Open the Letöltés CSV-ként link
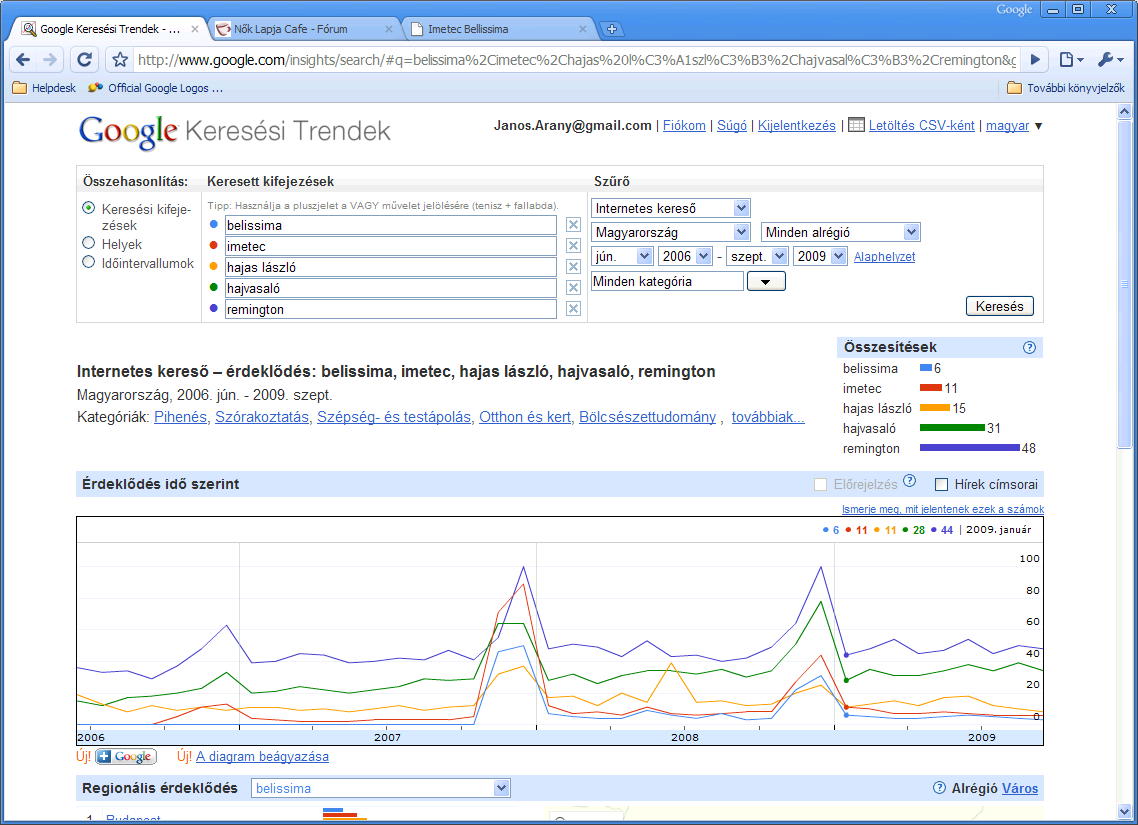1138x825 pixels. pyautogui.click(x=920, y=126)
